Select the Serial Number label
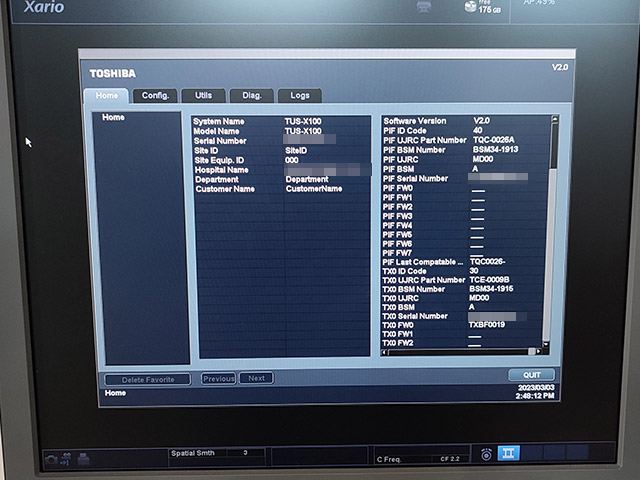 (220, 141)
